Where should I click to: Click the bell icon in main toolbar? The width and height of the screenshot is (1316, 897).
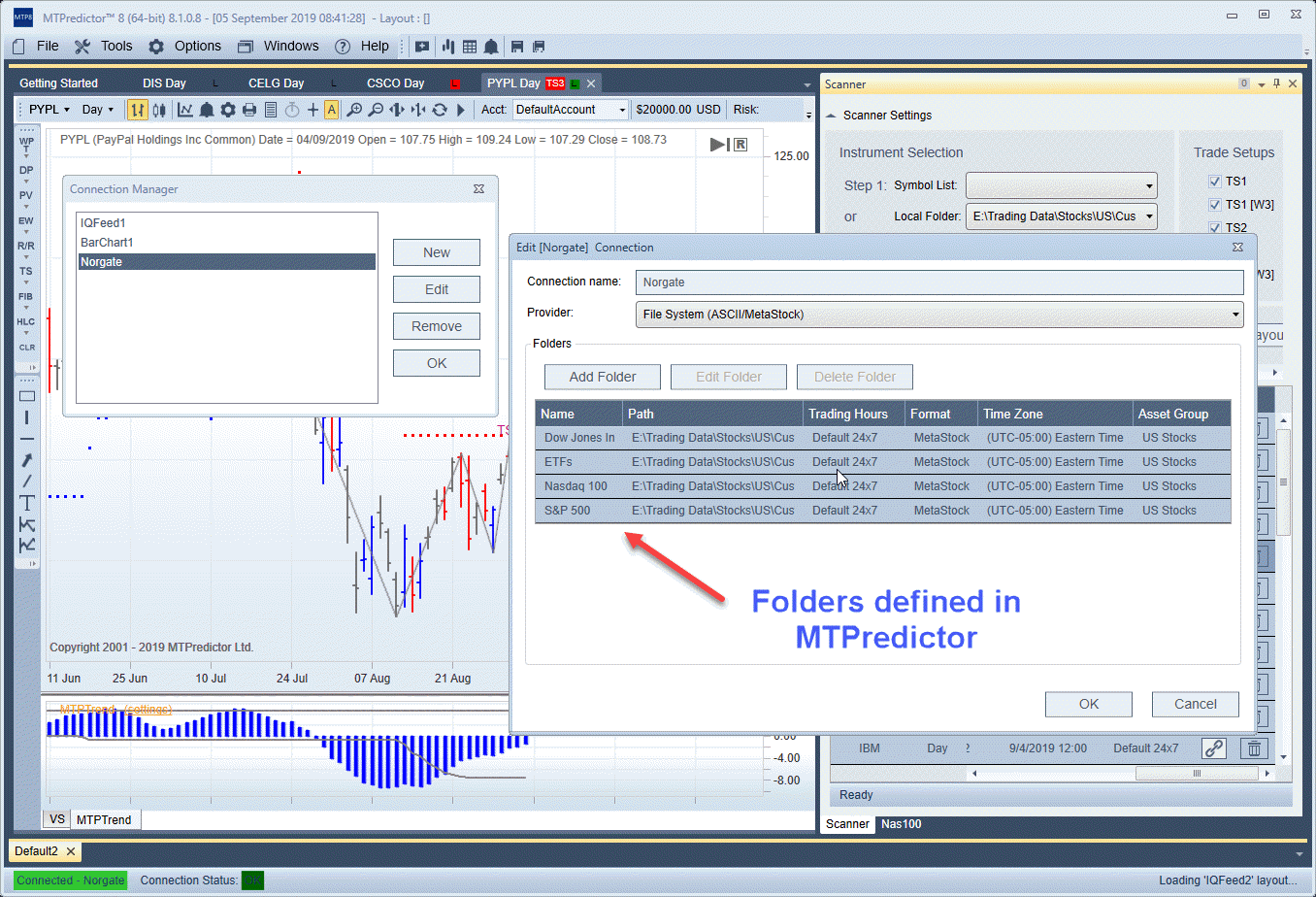click(491, 47)
